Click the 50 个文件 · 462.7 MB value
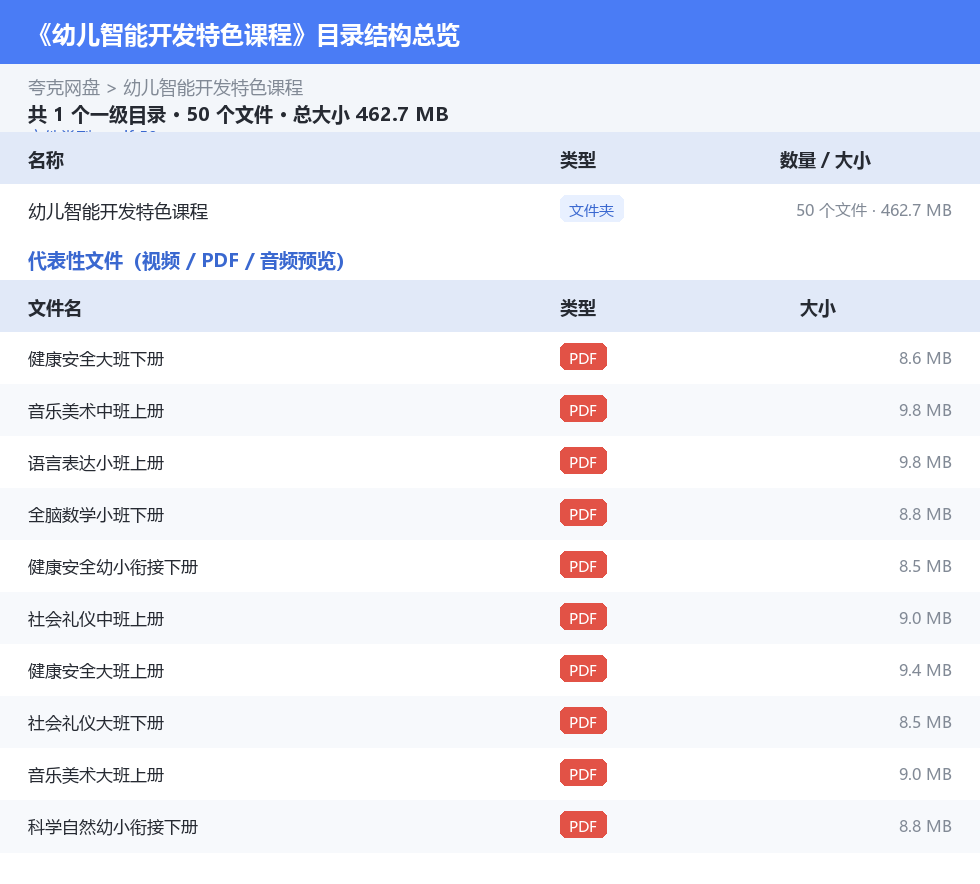The image size is (980, 884). (874, 210)
